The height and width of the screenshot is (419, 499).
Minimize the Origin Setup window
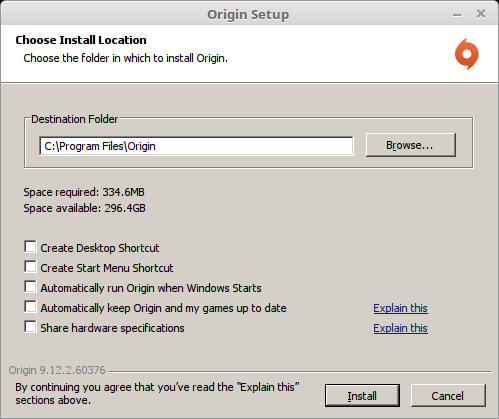(457, 15)
